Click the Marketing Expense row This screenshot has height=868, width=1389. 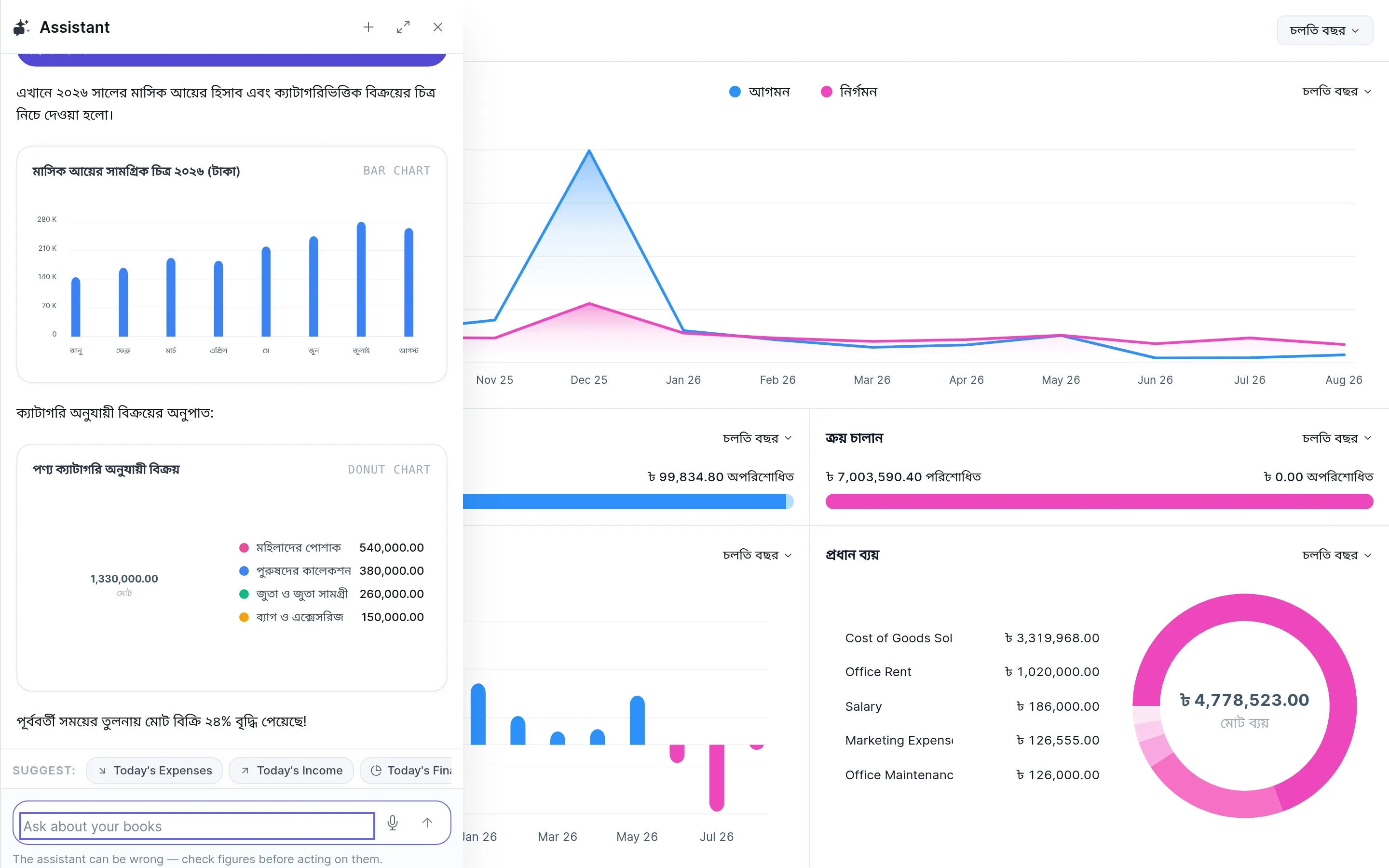pyautogui.click(x=972, y=740)
